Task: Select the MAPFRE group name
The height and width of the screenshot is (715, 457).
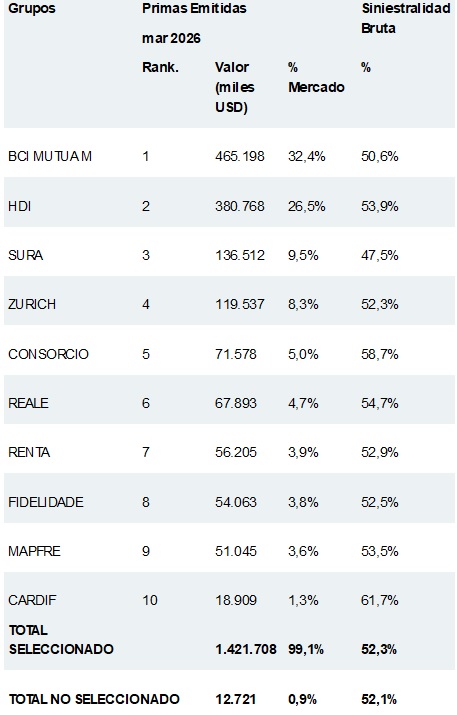Action: (34, 551)
